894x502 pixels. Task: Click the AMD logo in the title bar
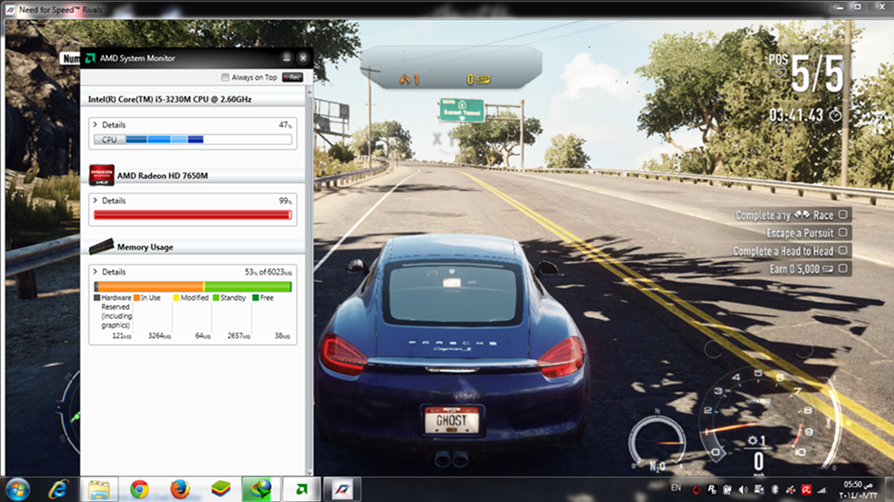pos(91,58)
